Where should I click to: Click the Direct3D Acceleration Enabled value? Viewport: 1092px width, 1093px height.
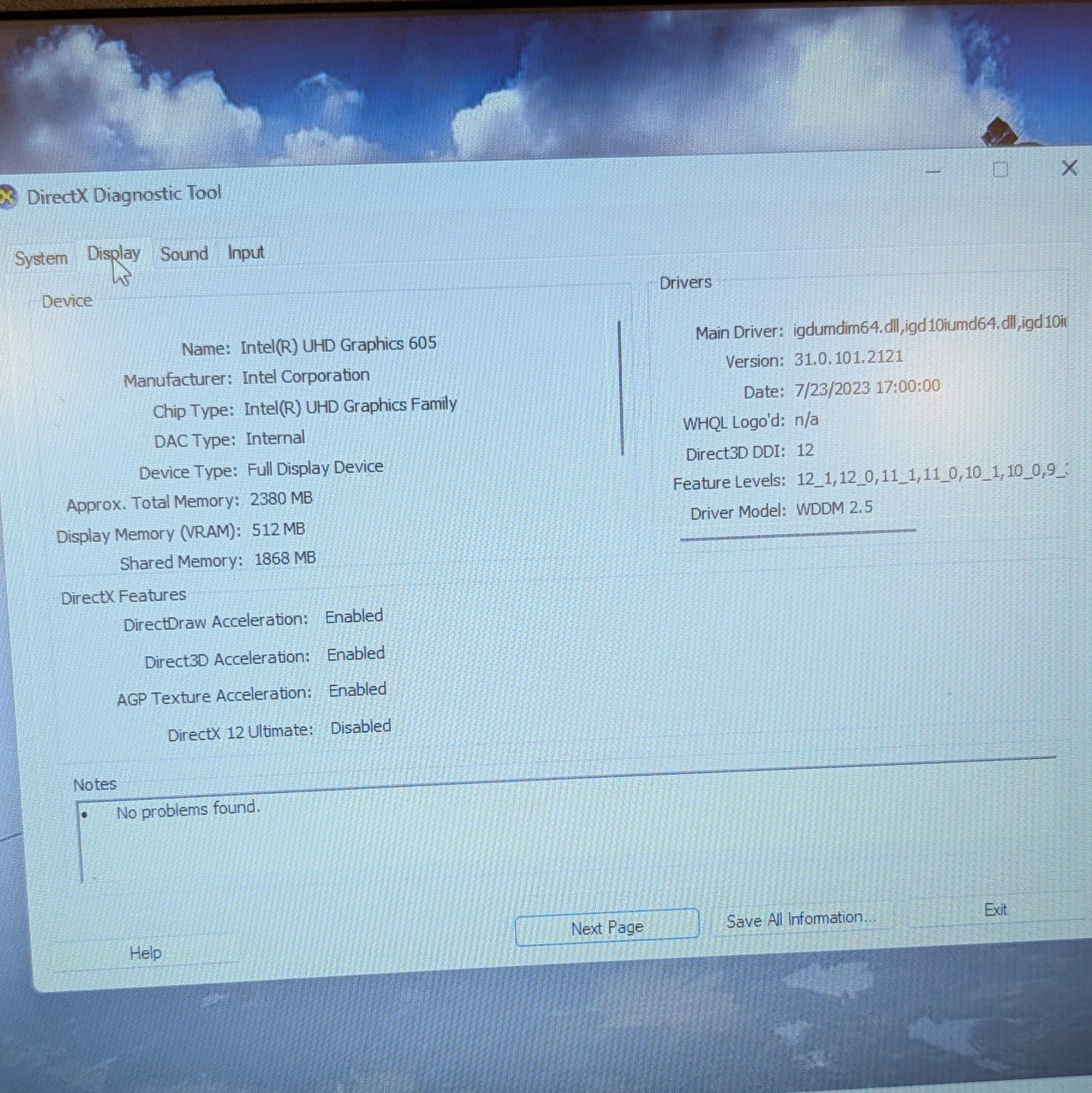(x=356, y=654)
